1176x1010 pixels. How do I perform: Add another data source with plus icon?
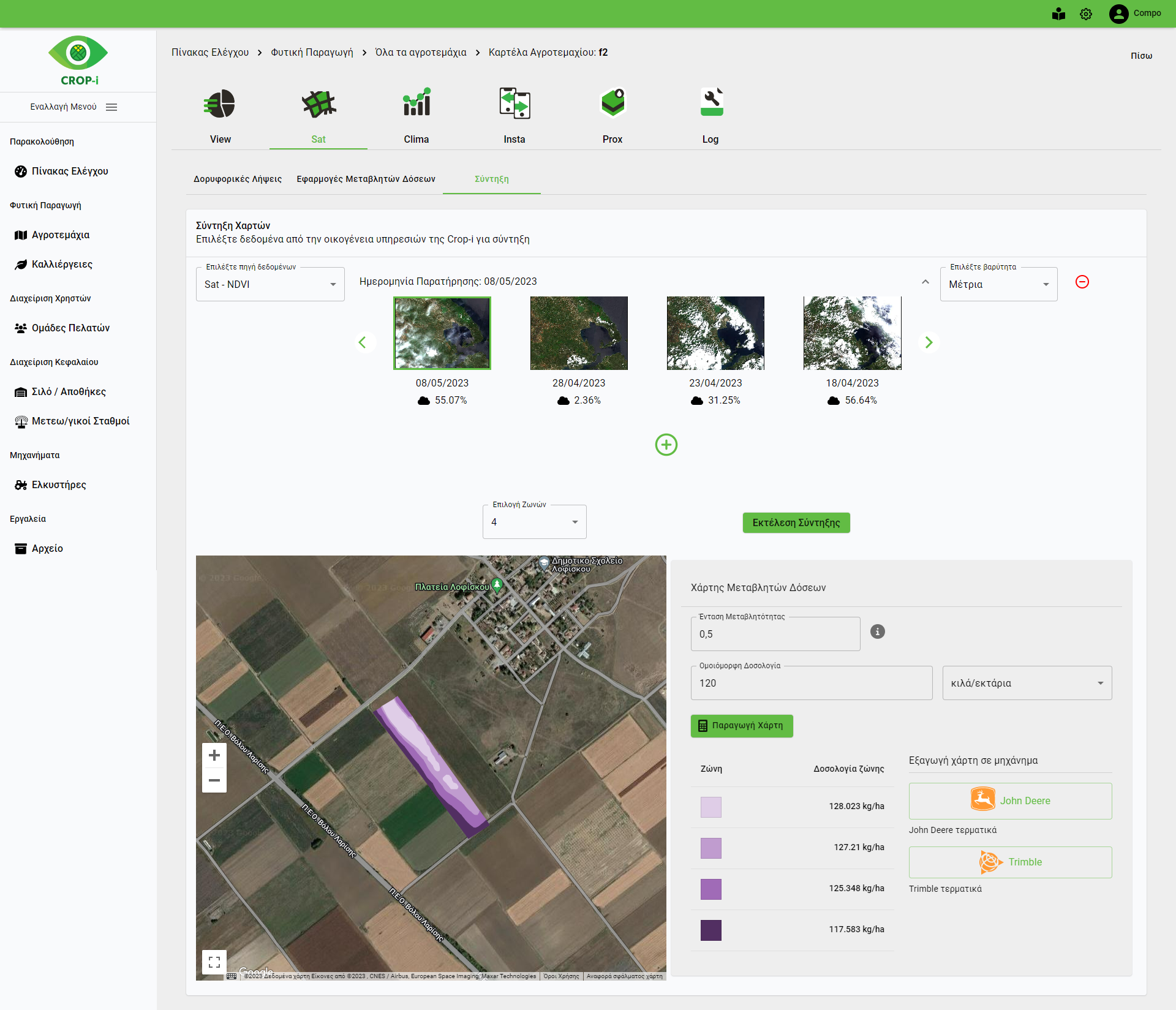pos(666,445)
